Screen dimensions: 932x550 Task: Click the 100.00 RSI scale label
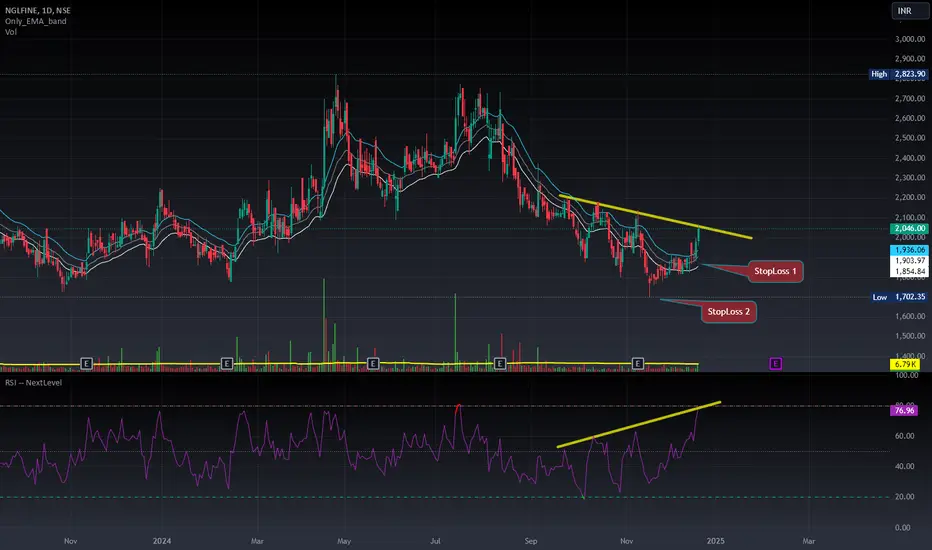pos(906,375)
